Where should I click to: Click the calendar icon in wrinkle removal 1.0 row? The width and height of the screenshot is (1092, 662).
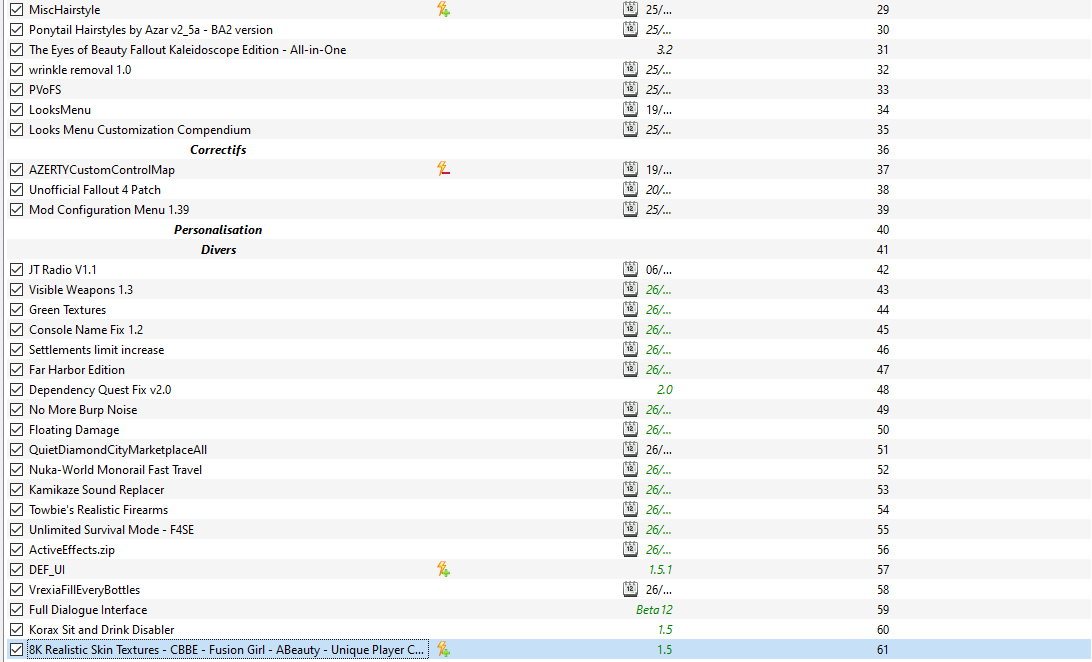click(x=630, y=70)
